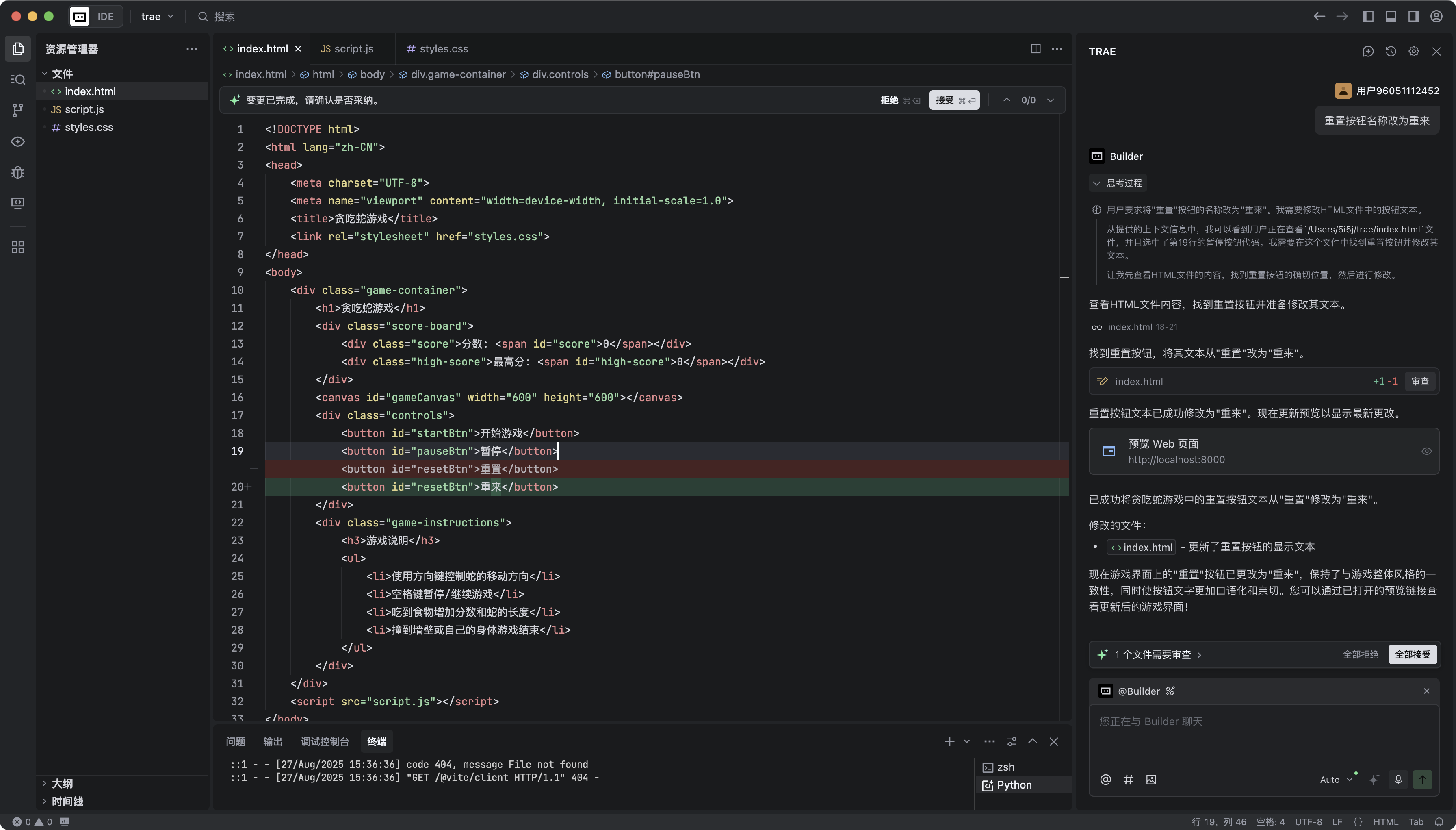Click 全部接受 accept all button

[1412, 654]
